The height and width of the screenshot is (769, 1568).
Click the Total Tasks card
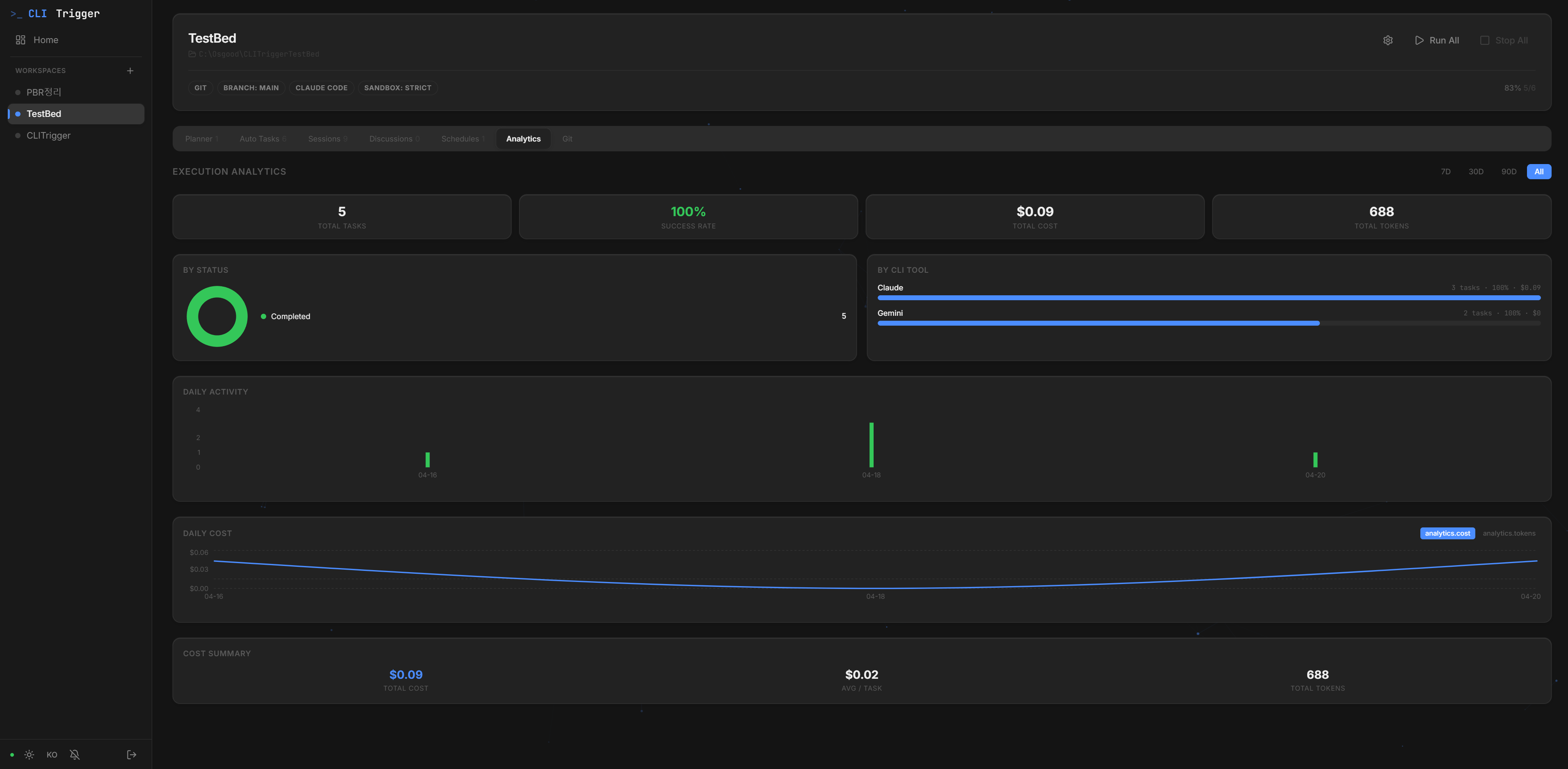tap(342, 217)
